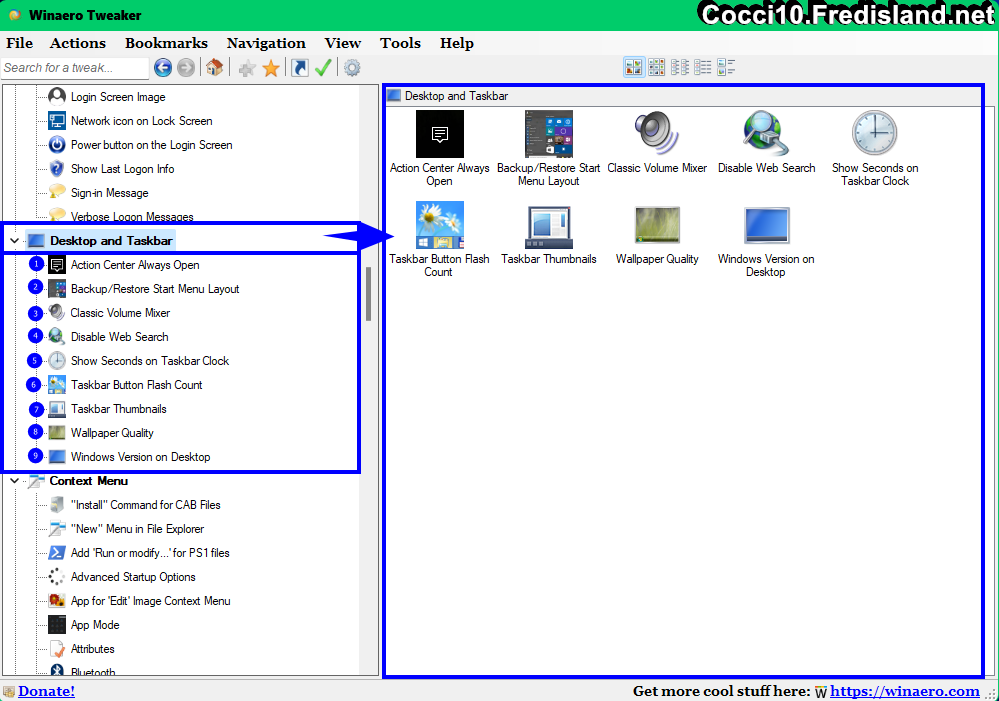Open the View menu
The image size is (999, 701).
(x=343, y=43)
